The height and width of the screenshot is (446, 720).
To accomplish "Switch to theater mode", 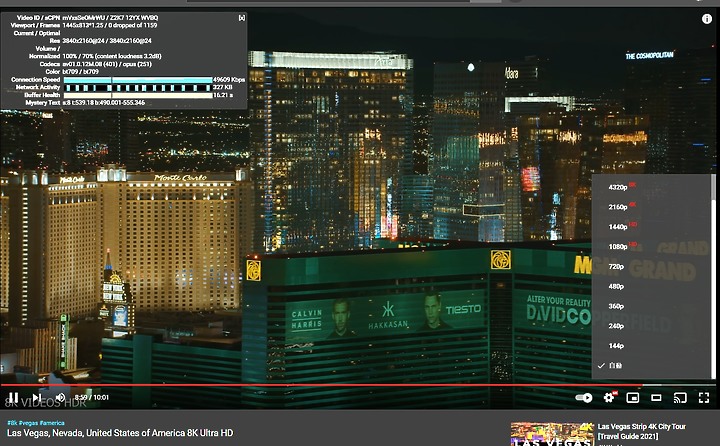I will pos(656,398).
